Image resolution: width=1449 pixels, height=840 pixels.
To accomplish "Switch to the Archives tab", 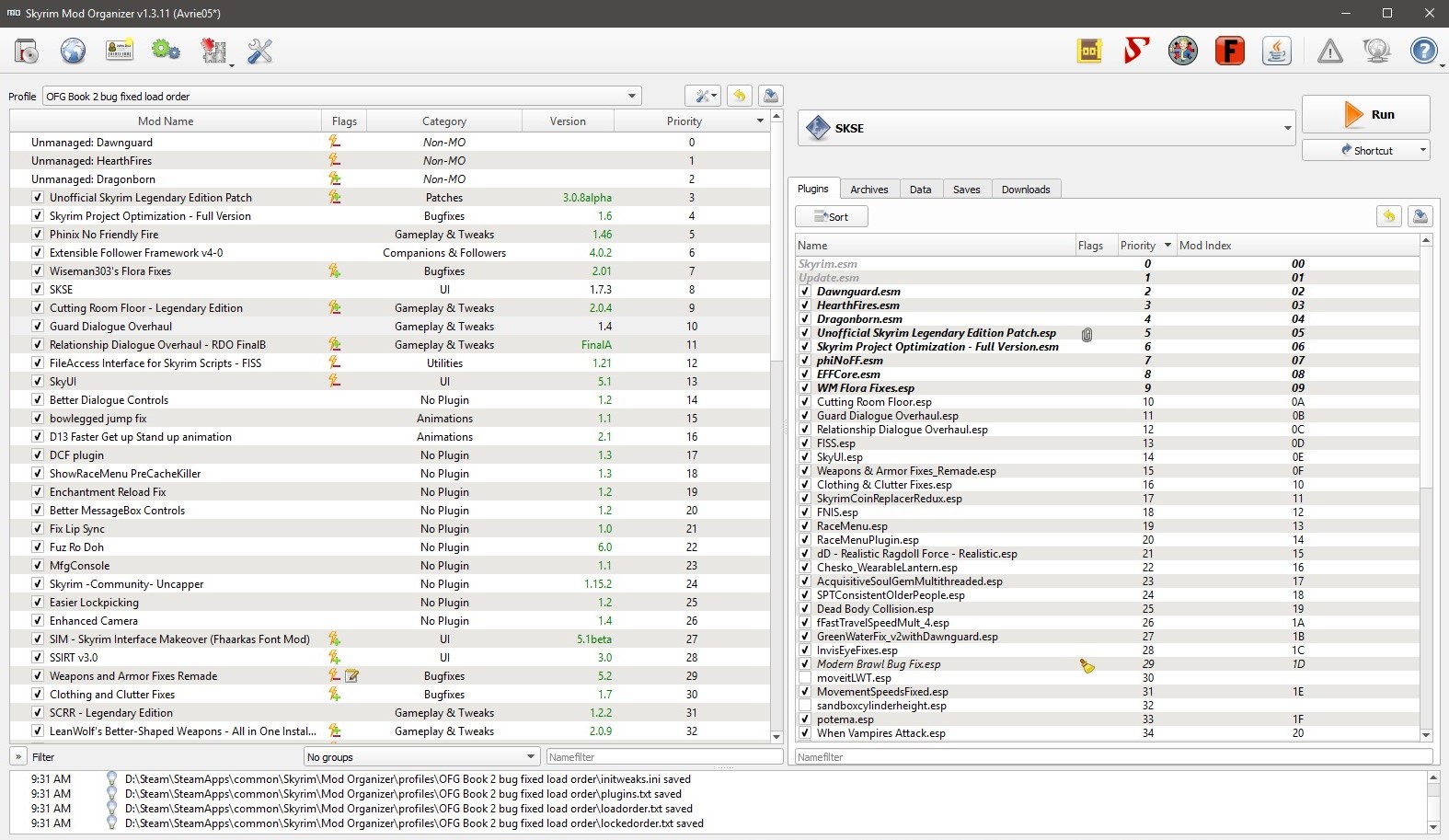I will [x=869, y=190].
